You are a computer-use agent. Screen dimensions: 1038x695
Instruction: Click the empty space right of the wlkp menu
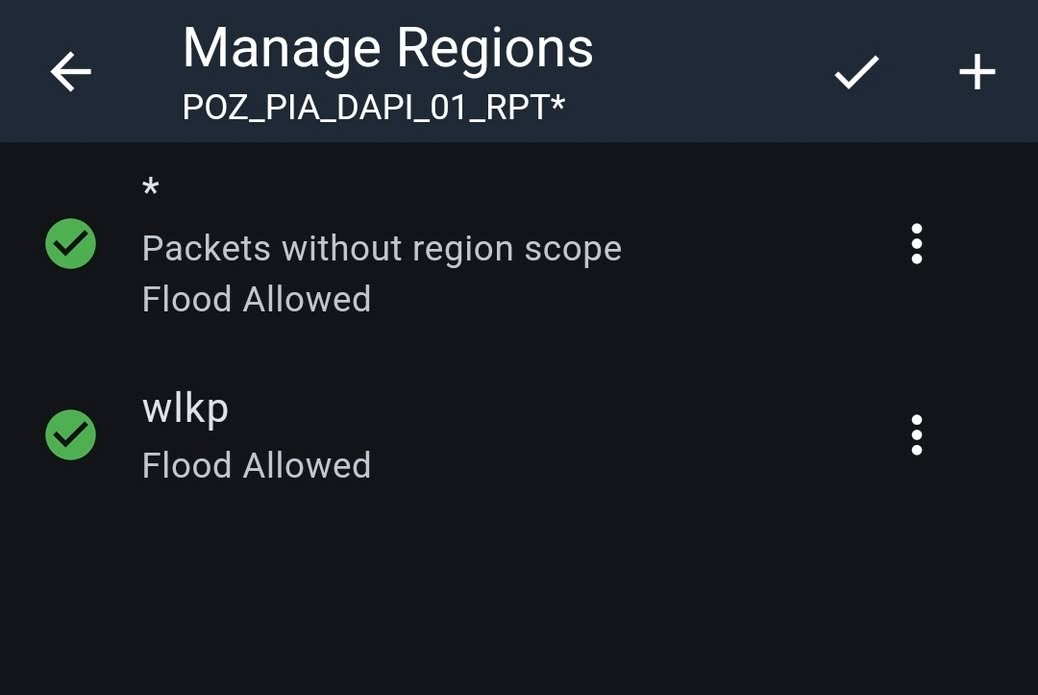pyautogui.click(x=990, y=435)
